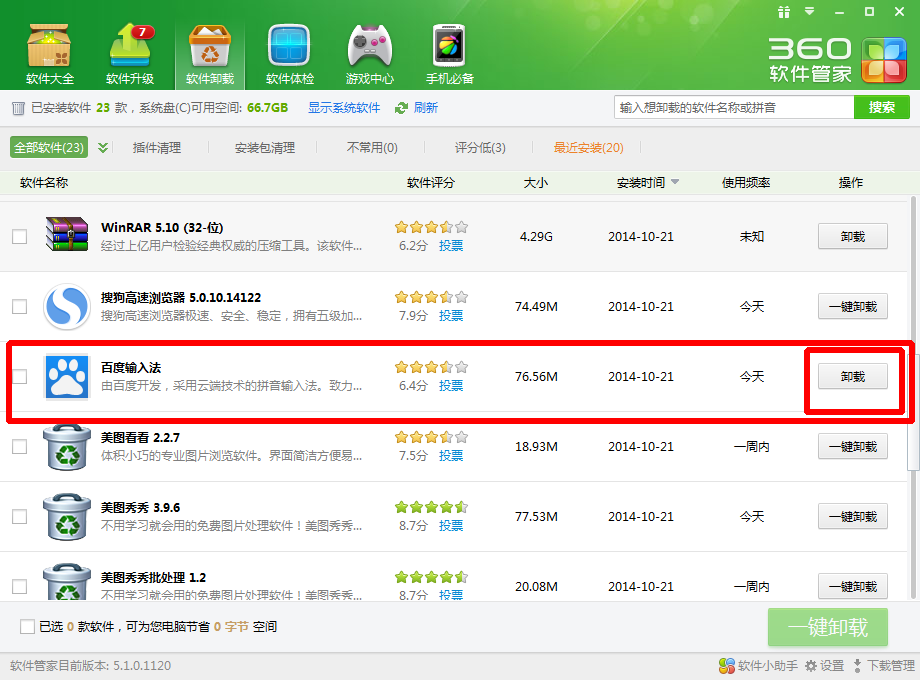
Task: Click the green 刷新 refresh icon
Action: [x=402, y=108]
